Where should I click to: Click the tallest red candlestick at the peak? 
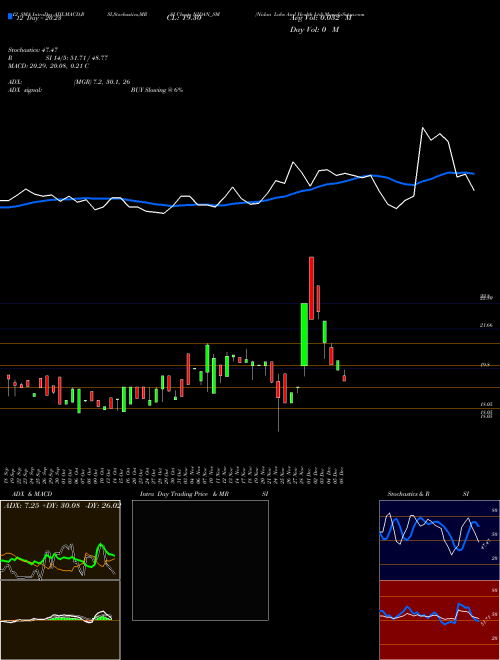click(311, 288)
